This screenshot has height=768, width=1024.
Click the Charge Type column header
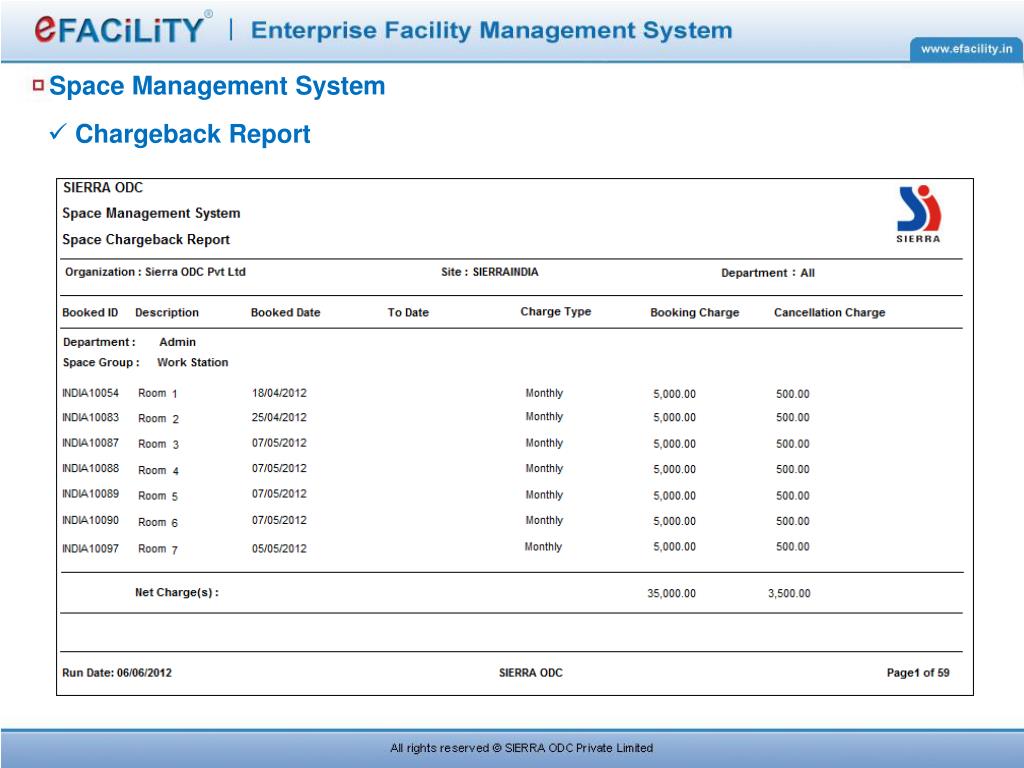point(556,312)
